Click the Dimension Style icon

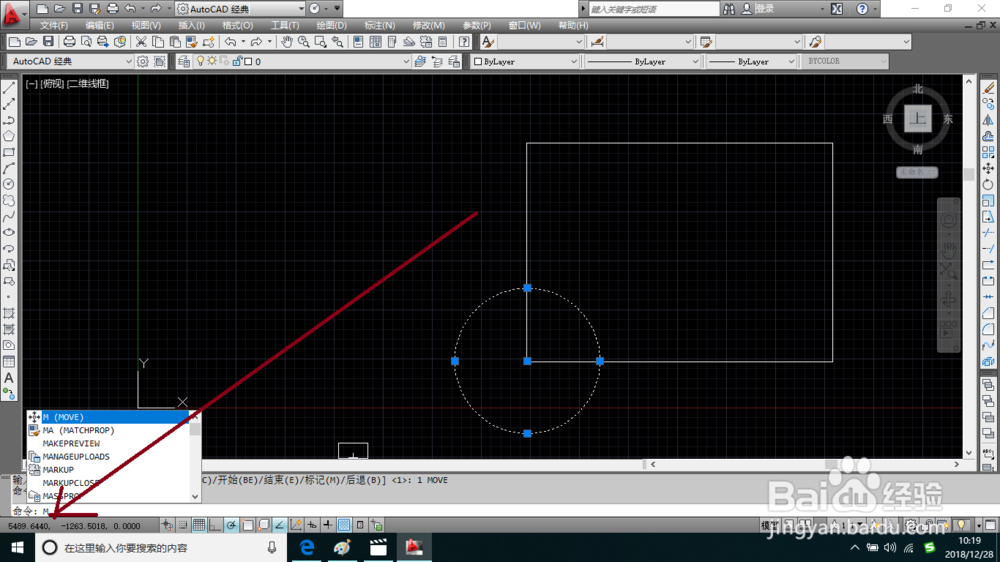pos(597,42)
